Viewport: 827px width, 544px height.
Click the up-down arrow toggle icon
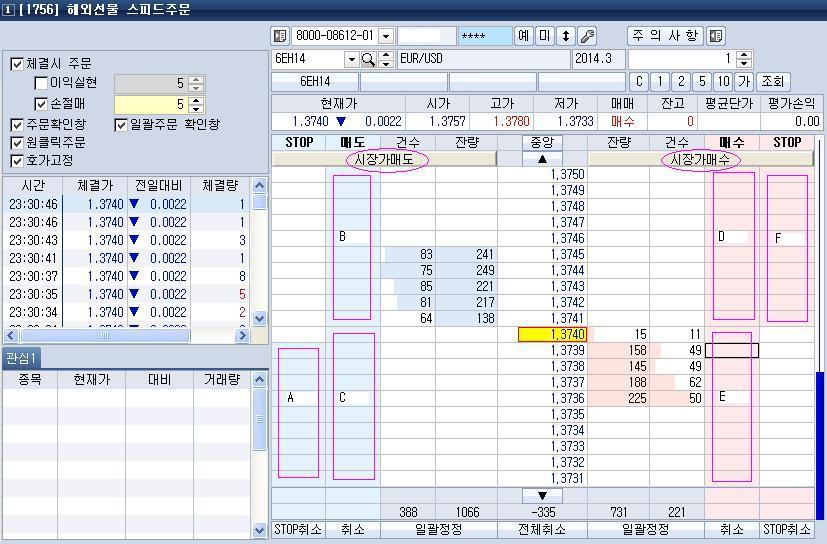(x=565, y=36)
